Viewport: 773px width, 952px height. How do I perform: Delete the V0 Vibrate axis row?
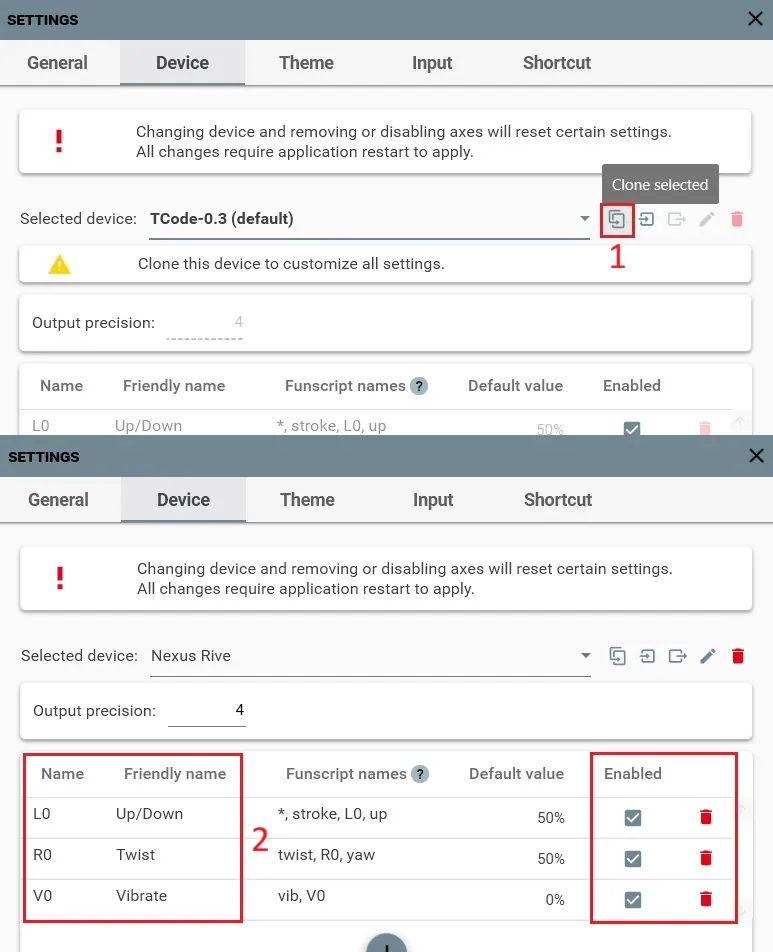706,899
